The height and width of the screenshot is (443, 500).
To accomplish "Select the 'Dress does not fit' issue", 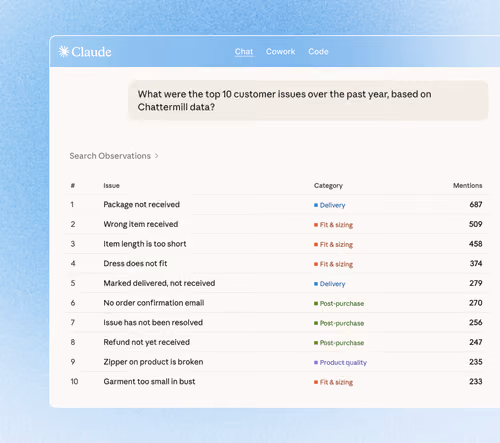I will coord(135,264).
